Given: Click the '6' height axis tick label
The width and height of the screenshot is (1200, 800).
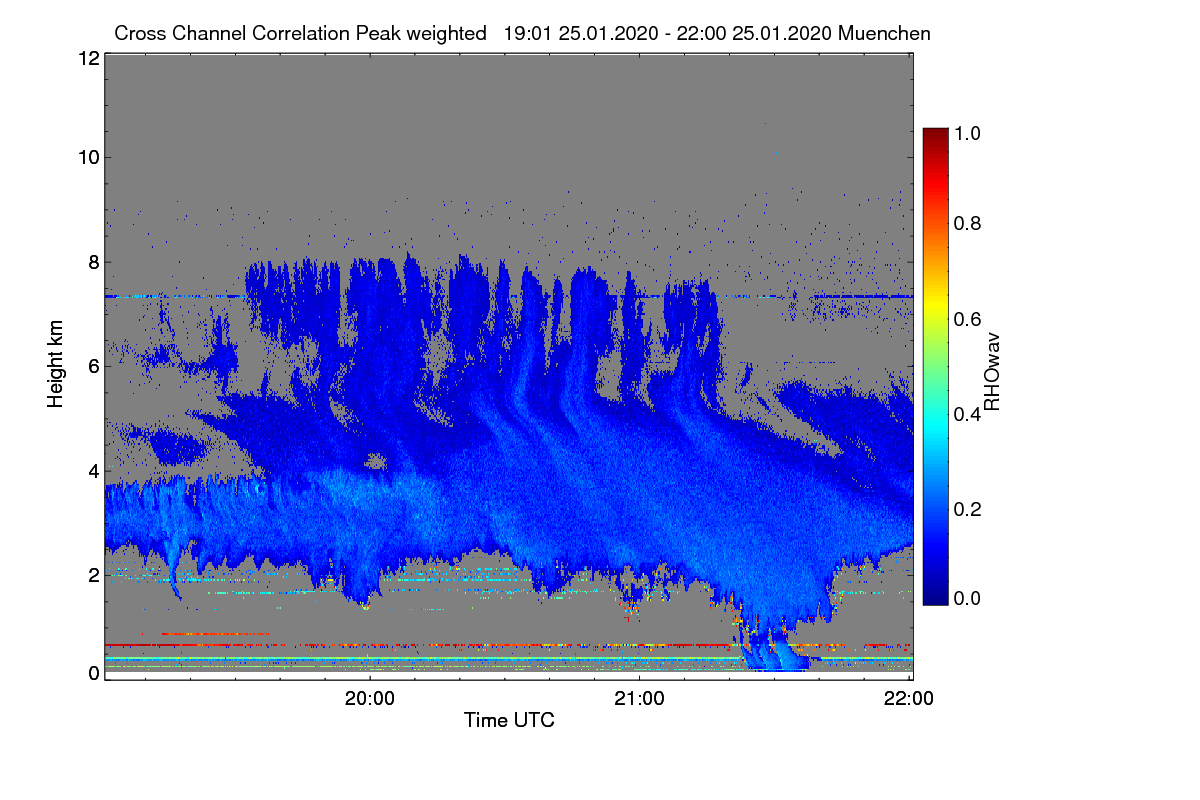Looking at the screenshot, I should (x=94, y=367).
